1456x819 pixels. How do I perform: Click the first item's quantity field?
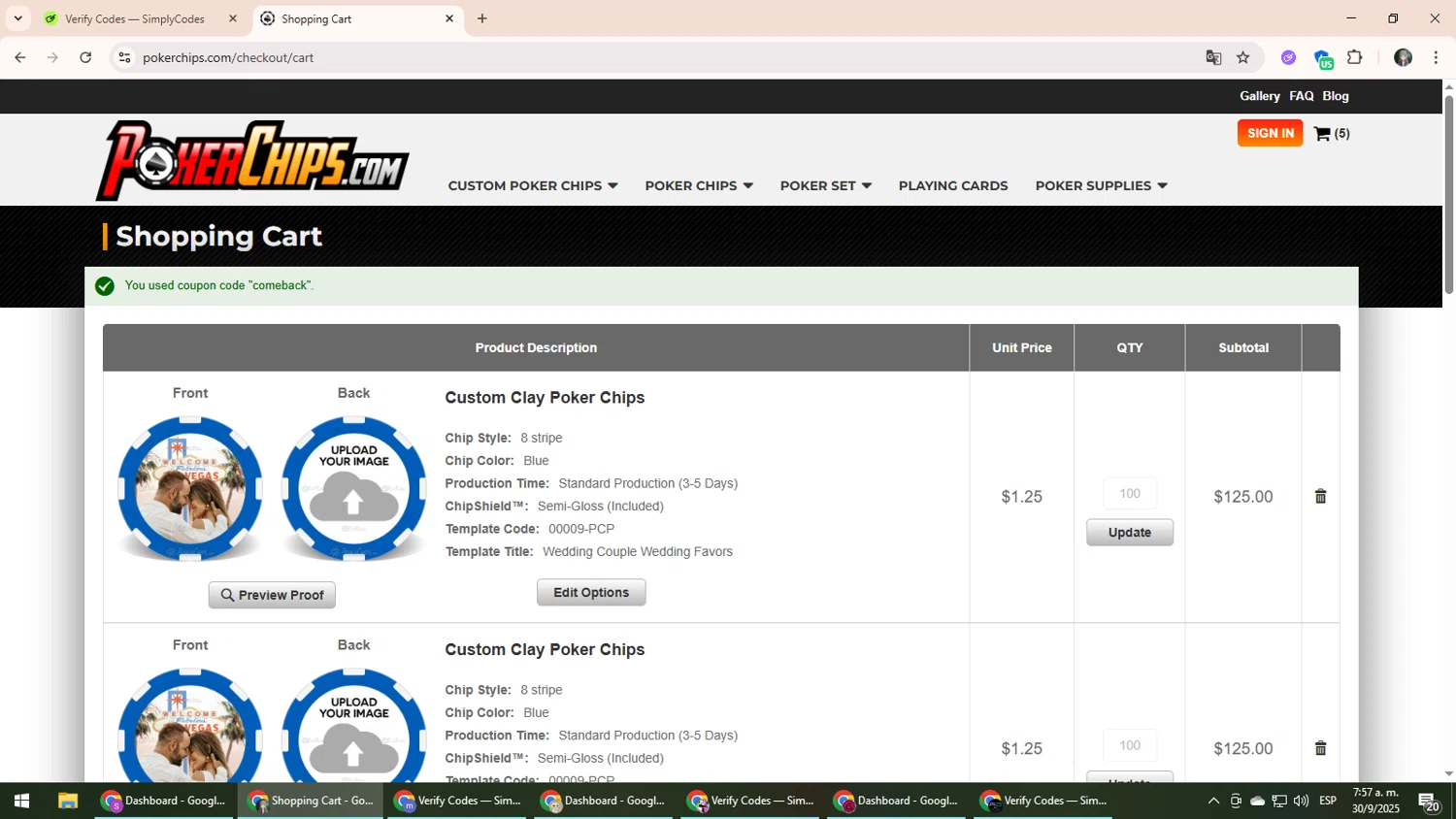[1130, 493]
